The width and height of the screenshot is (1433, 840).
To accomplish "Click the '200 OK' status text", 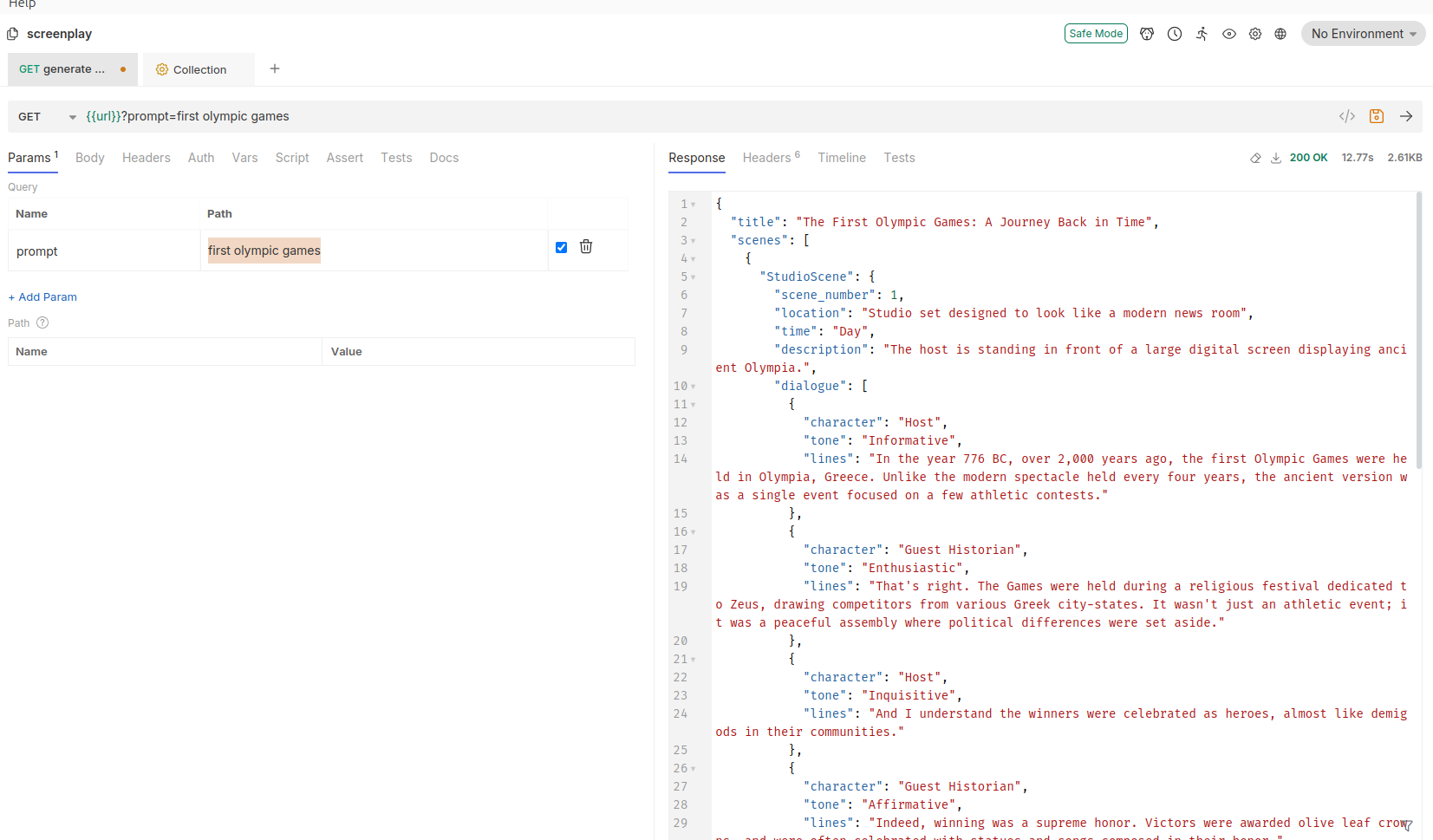I will click(x=1308, y=158).
